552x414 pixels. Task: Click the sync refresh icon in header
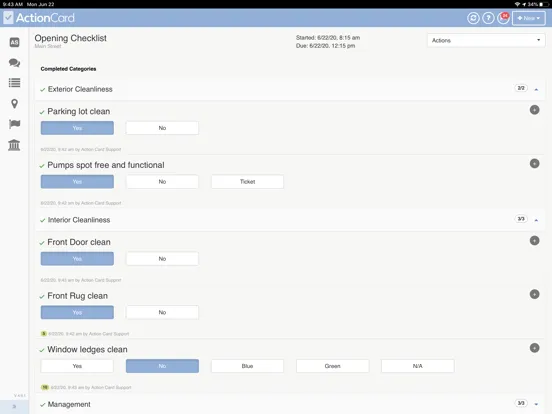473,18
